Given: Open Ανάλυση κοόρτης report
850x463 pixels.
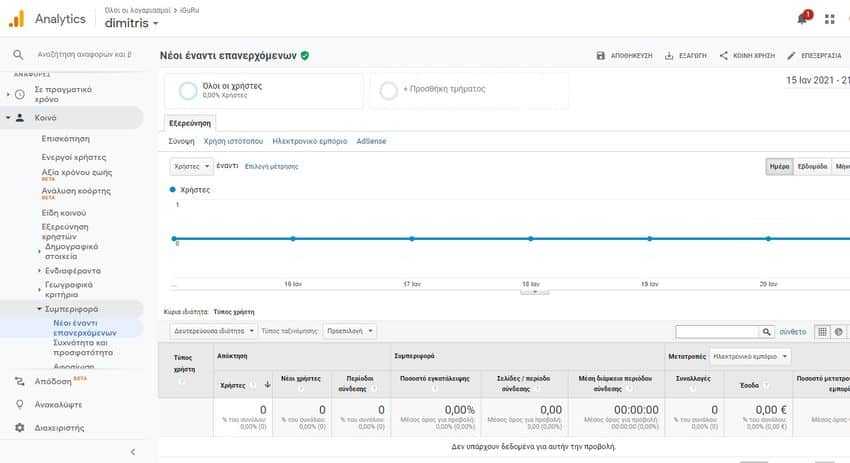Looking at the screenshot, I should [x=76, y=191].
